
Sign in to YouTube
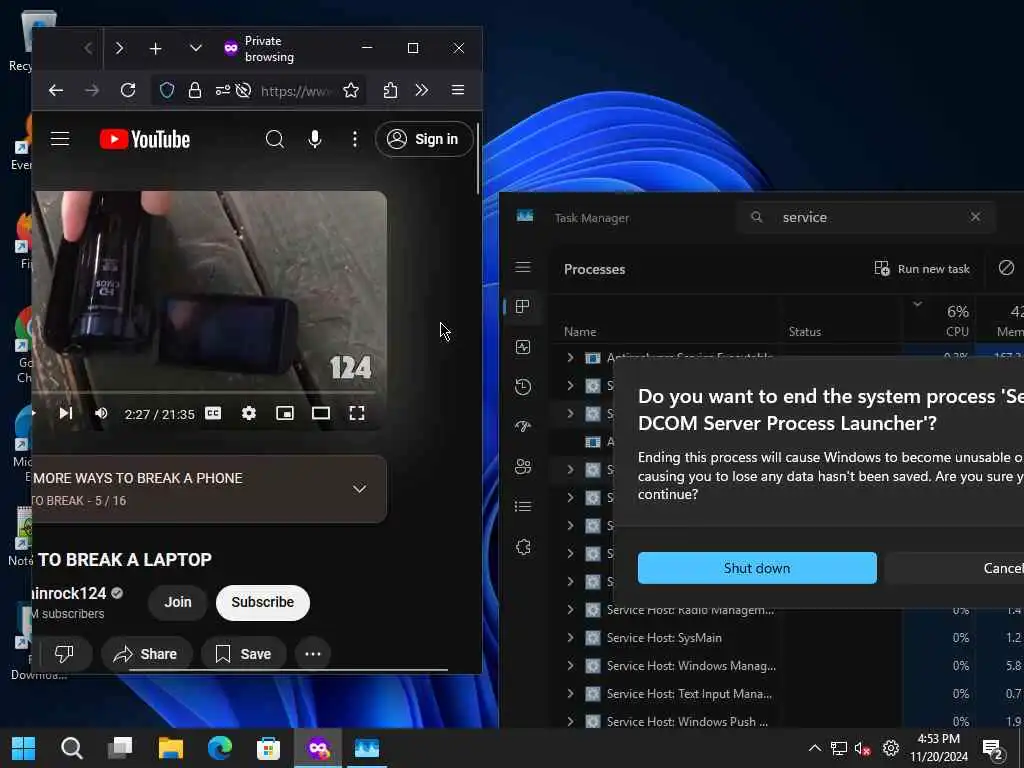click(424, 139)
